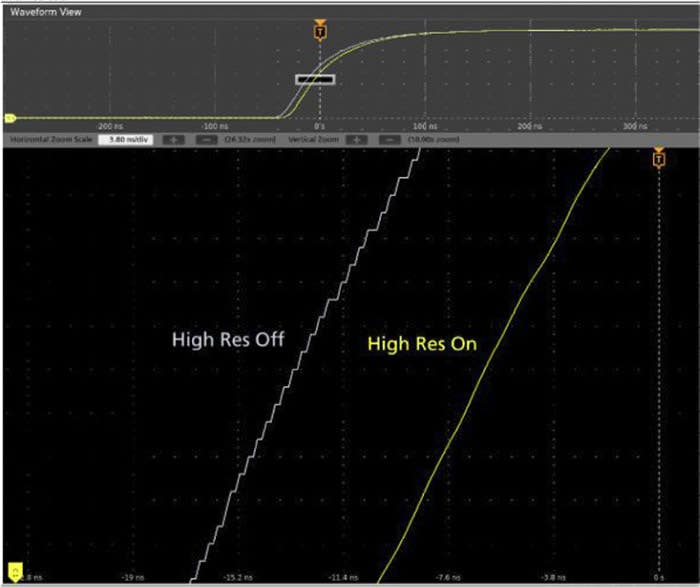Click the '100 ns' overview axis label
This screenshot has height=587, width=700.
(x=425, y=126)
